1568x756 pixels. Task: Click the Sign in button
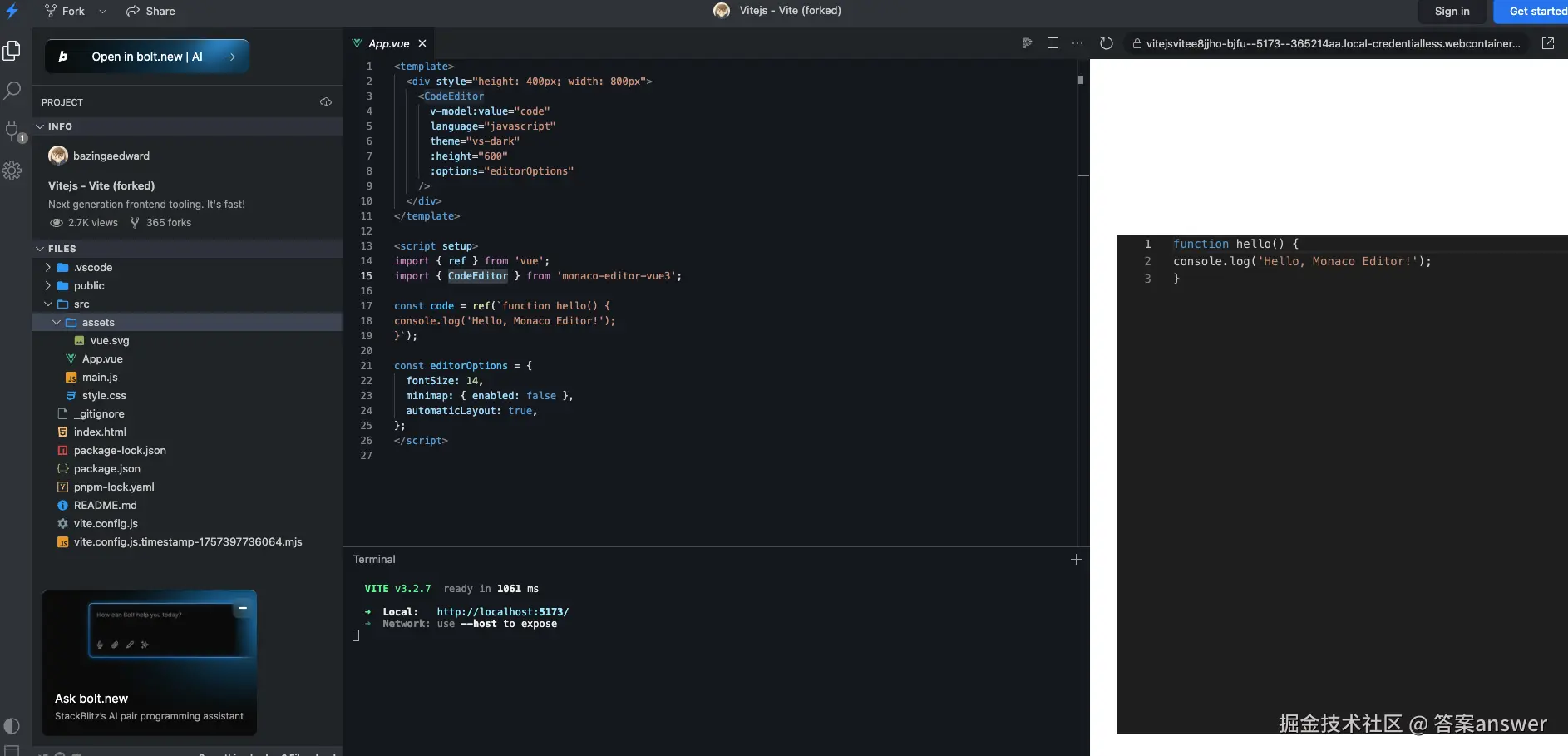1452,12
